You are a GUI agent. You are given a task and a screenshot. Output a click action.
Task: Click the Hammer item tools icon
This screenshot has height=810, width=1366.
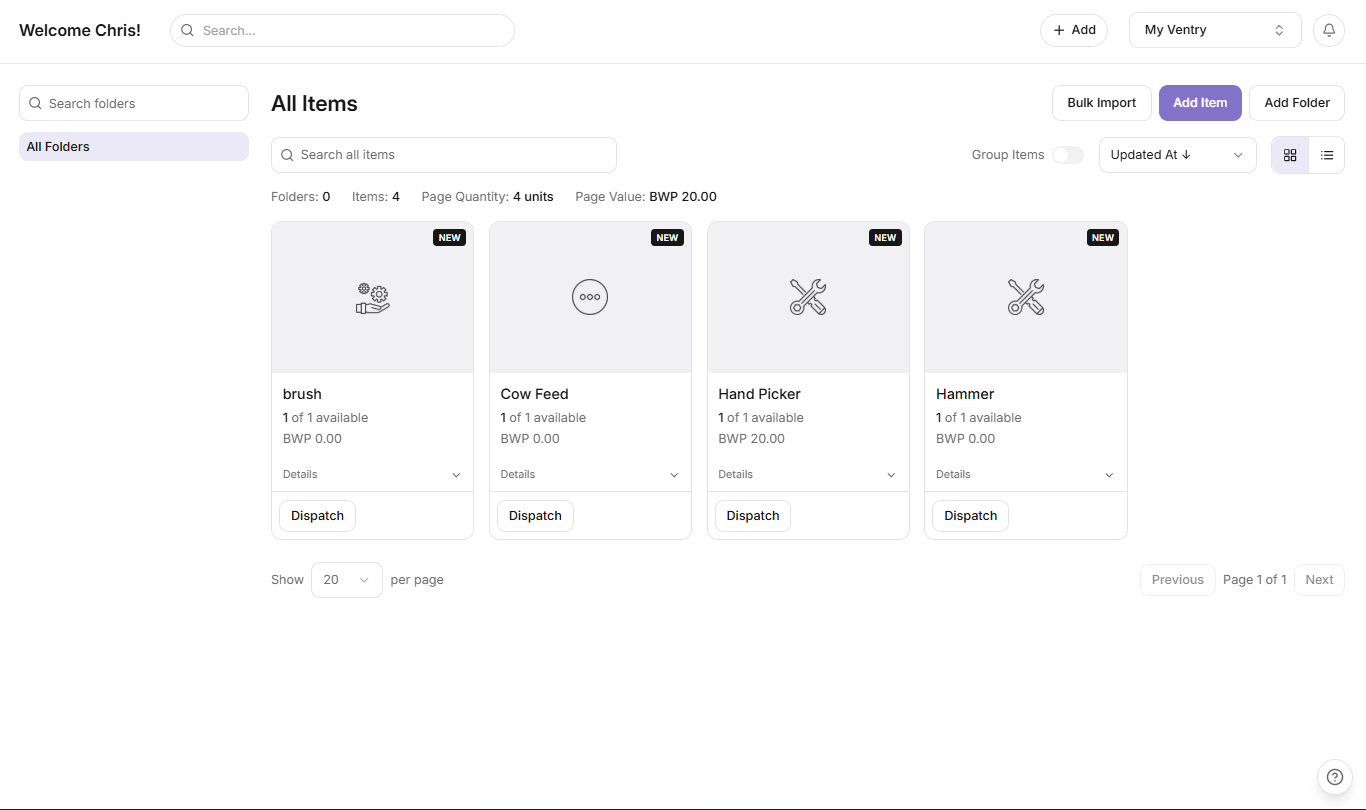point(1026,297)
